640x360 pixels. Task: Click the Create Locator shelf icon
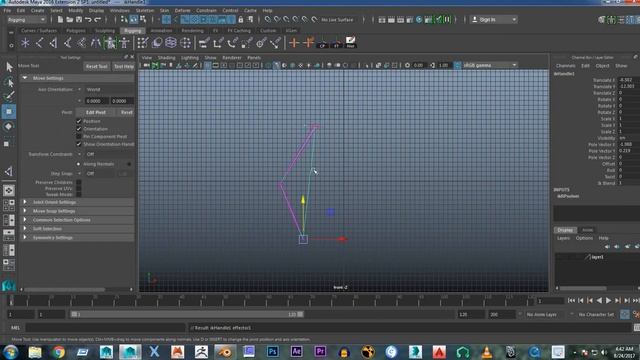tap(25, 42)
